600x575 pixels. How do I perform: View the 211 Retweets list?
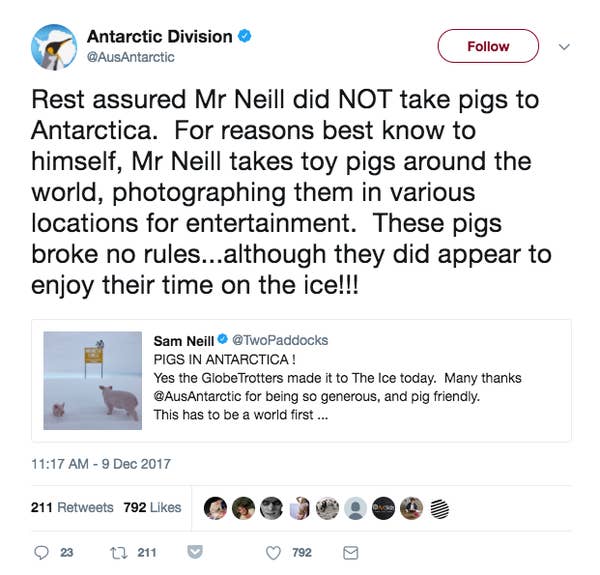(x=72, y=507)
